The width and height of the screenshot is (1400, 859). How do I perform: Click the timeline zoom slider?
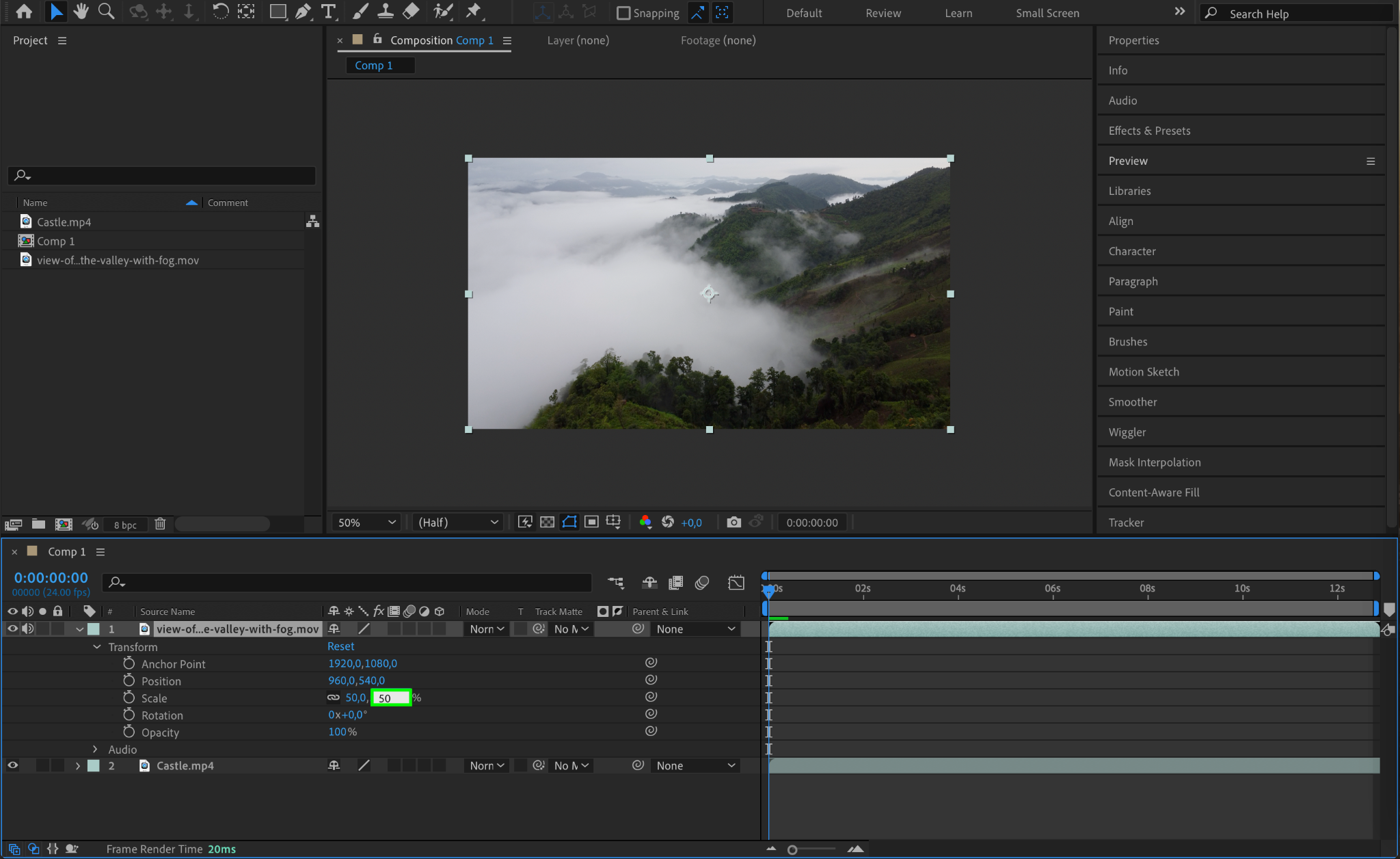click(792, 849)
